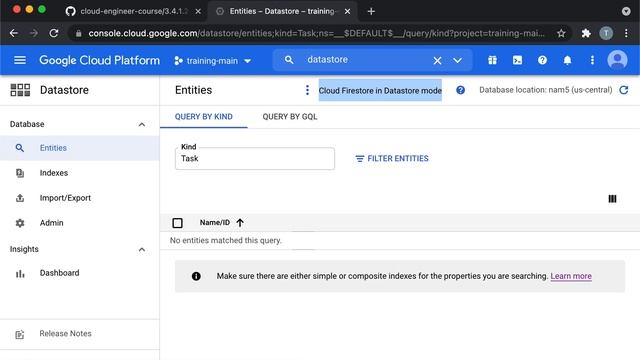Clear the datastore search text

pos(437,60)
